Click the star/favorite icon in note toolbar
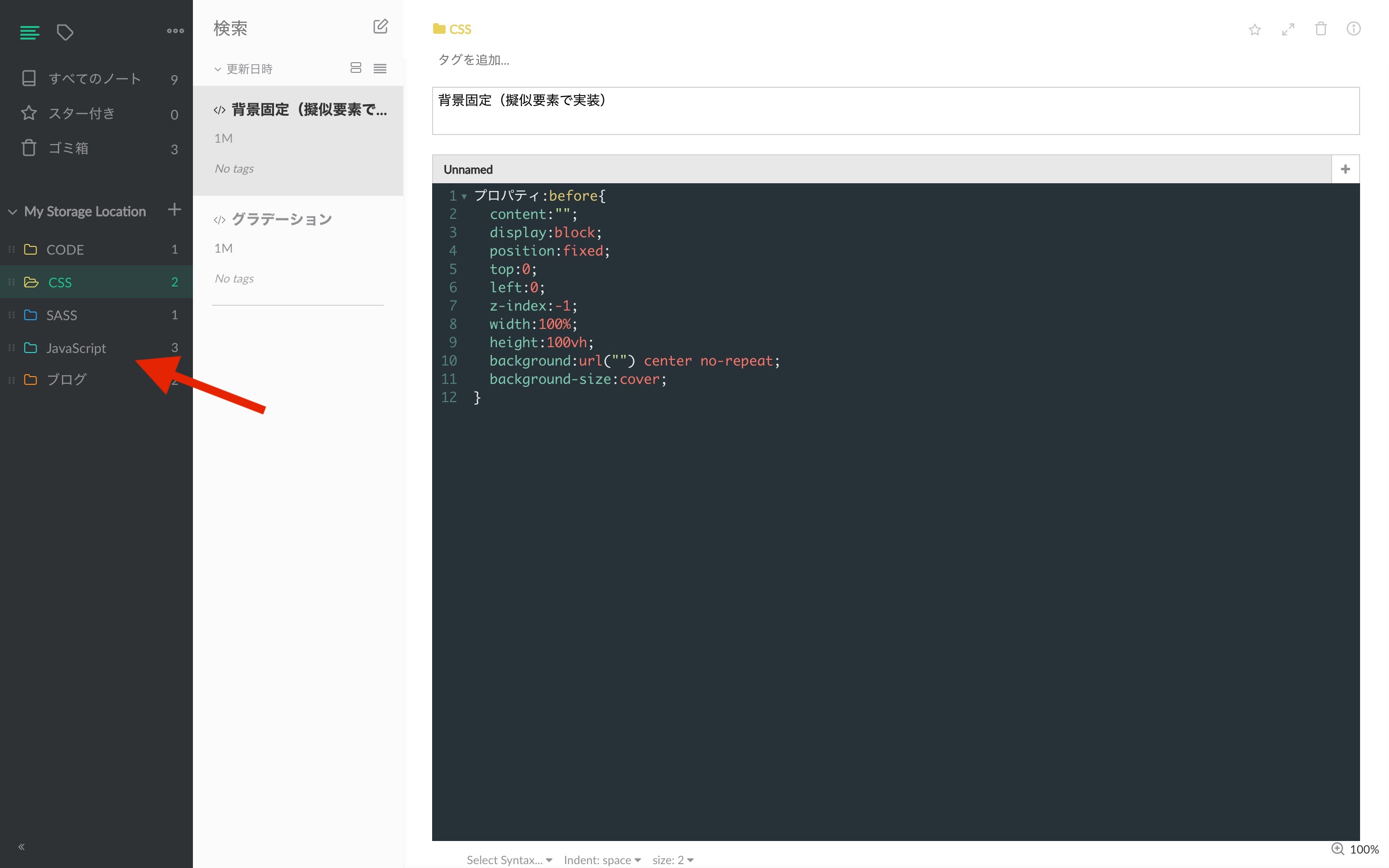This screenshot has width=1389, height=868. point(1255,28)
